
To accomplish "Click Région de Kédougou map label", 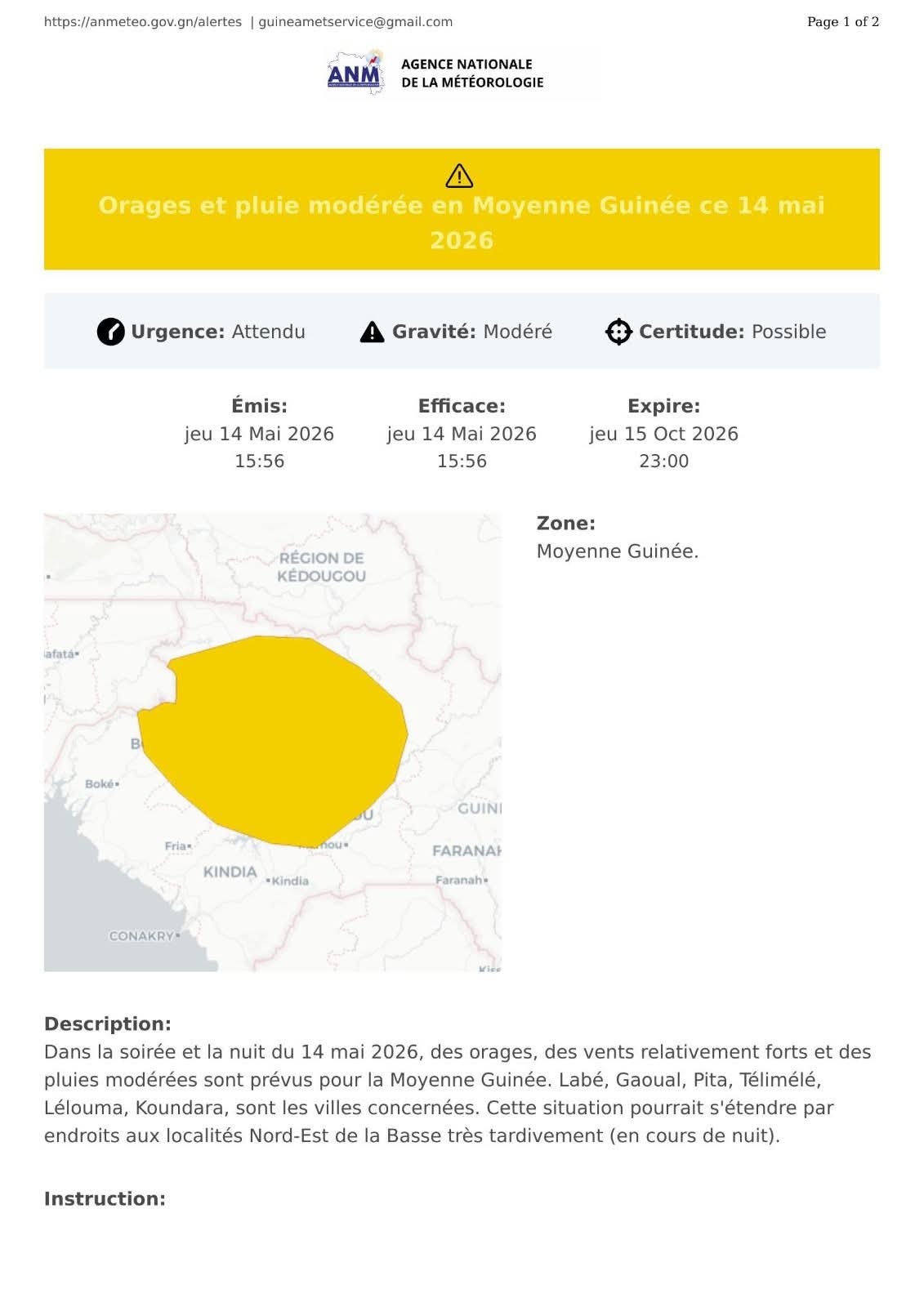I will coord(321,567).
